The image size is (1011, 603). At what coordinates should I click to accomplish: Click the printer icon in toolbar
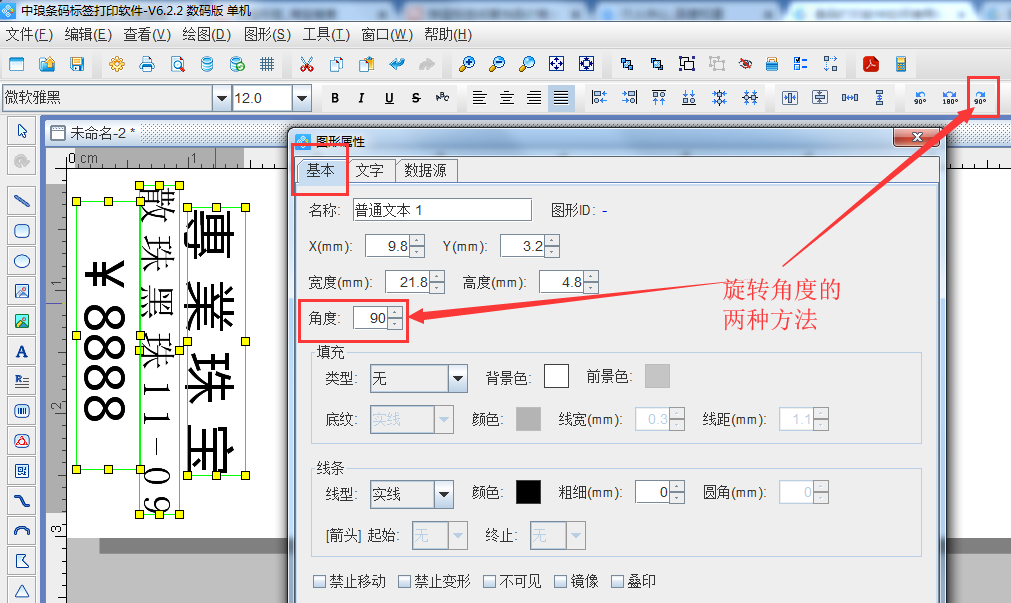(x=147, y=65)
